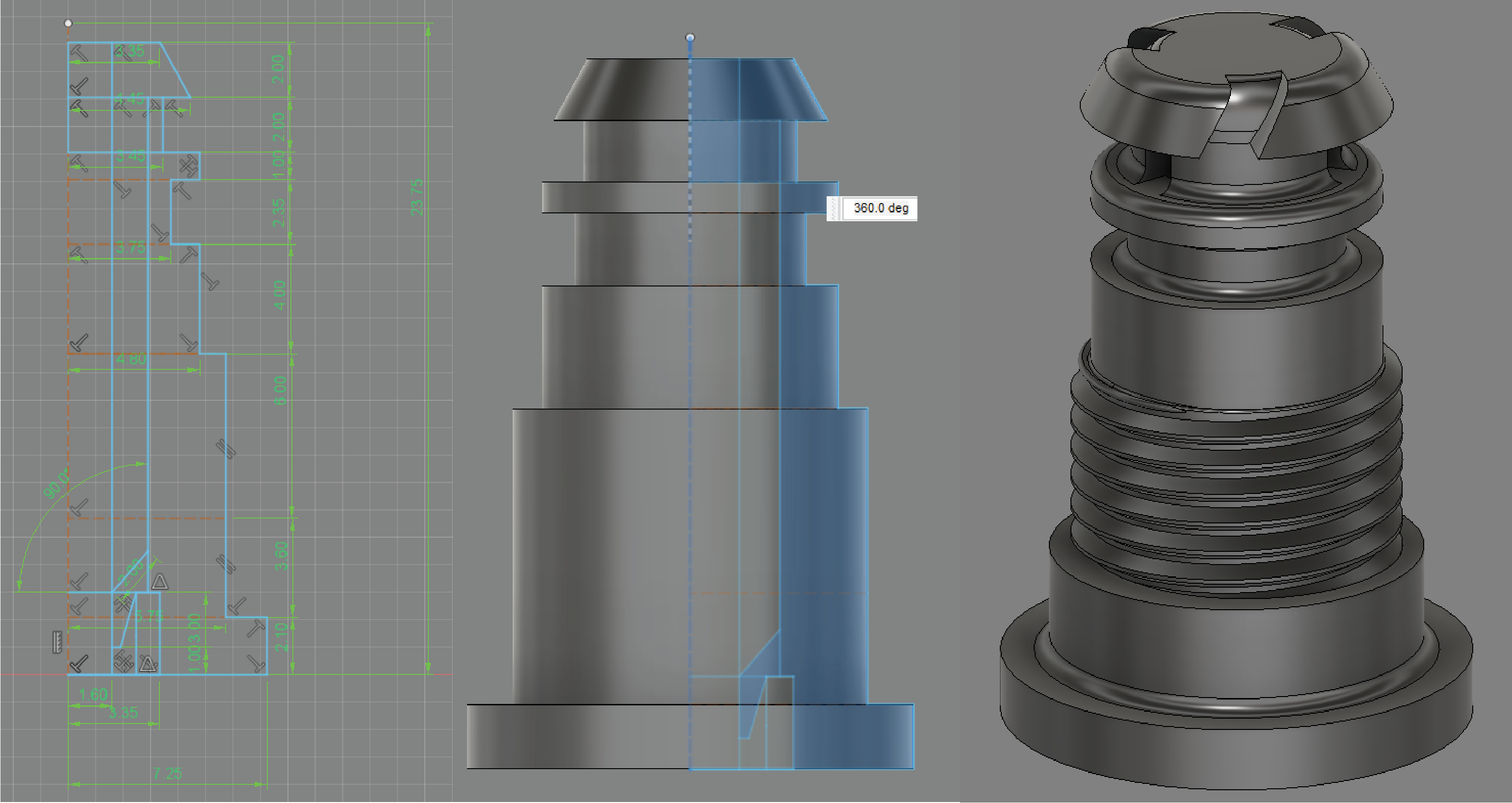This screenshot has width=1512, height=803.
Task: Select the 7.25 base width dimension
Action: coord(167,774)
